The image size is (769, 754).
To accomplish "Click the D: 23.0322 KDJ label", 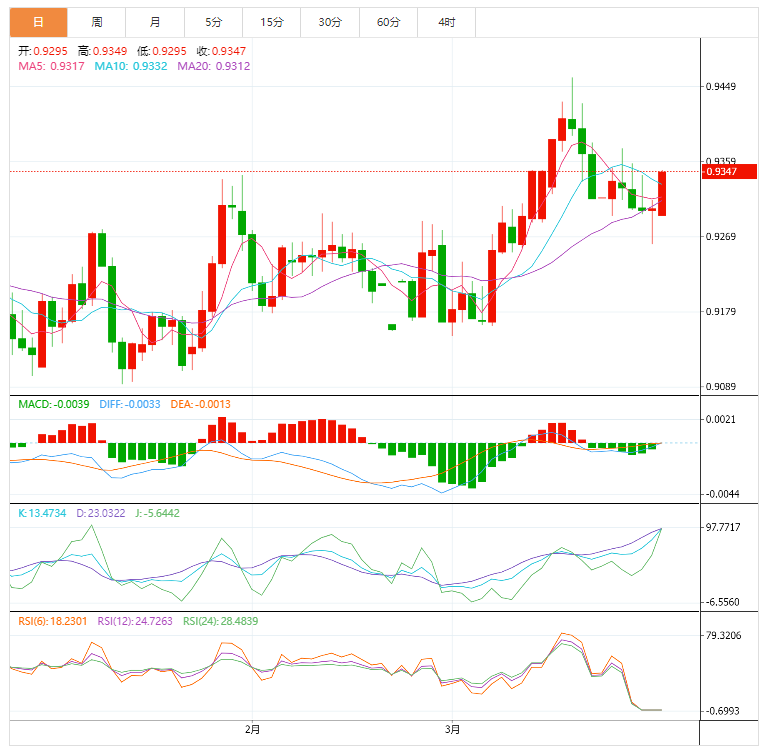I will pyautogui.click(x=101, y=513).
